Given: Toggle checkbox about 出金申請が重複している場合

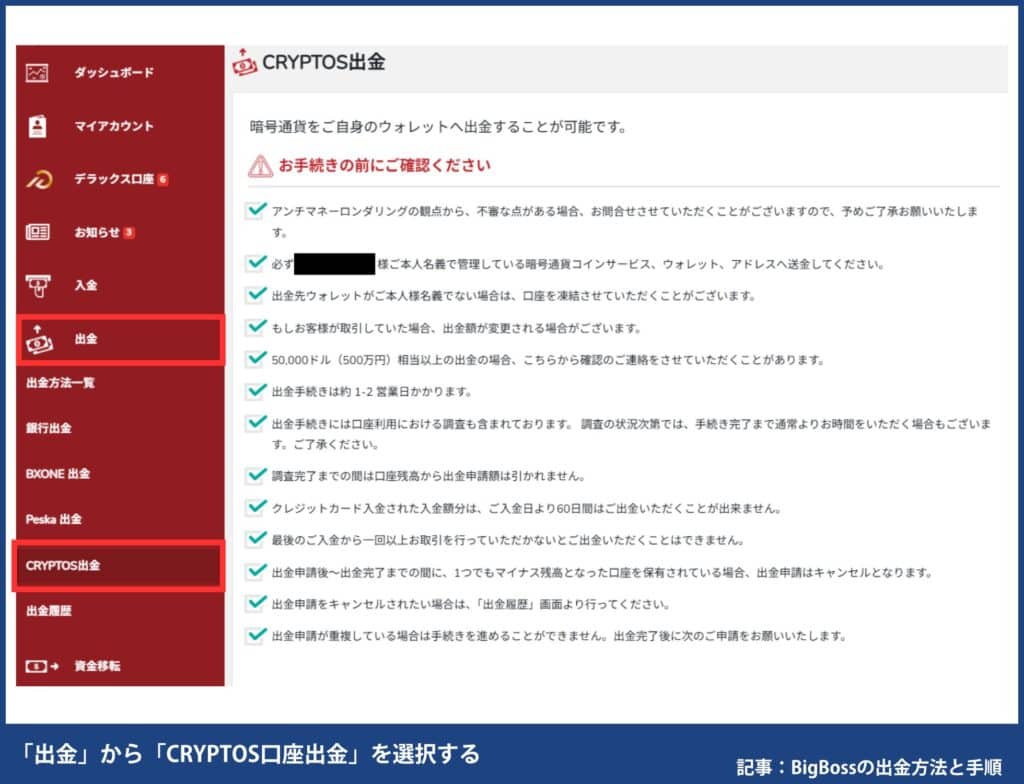Looking at the screenshot, I should click(255, 636).
